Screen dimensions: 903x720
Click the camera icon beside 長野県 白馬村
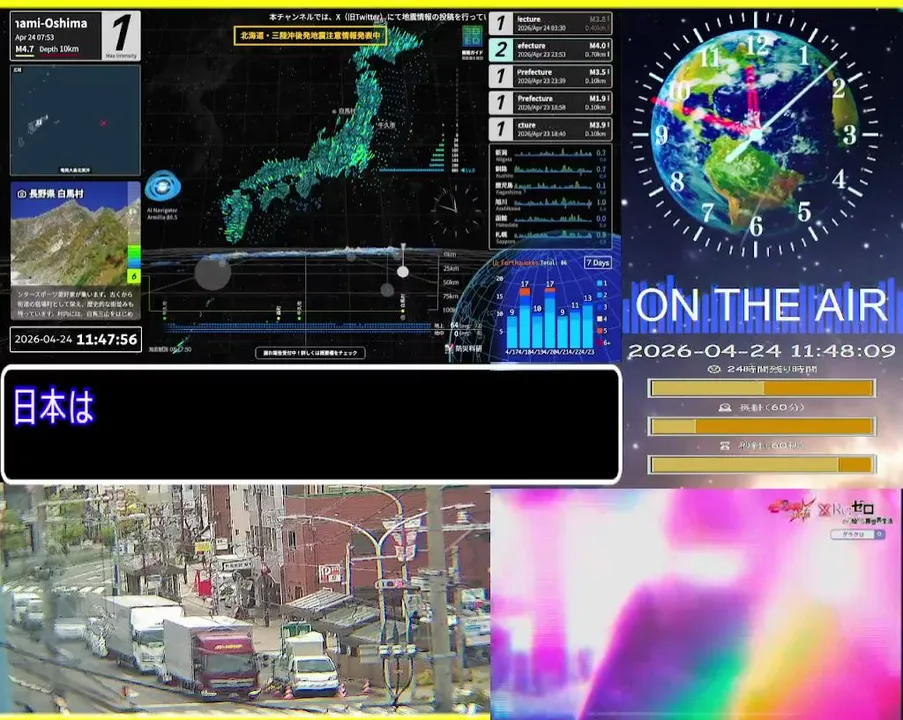[x=22, y=194]
